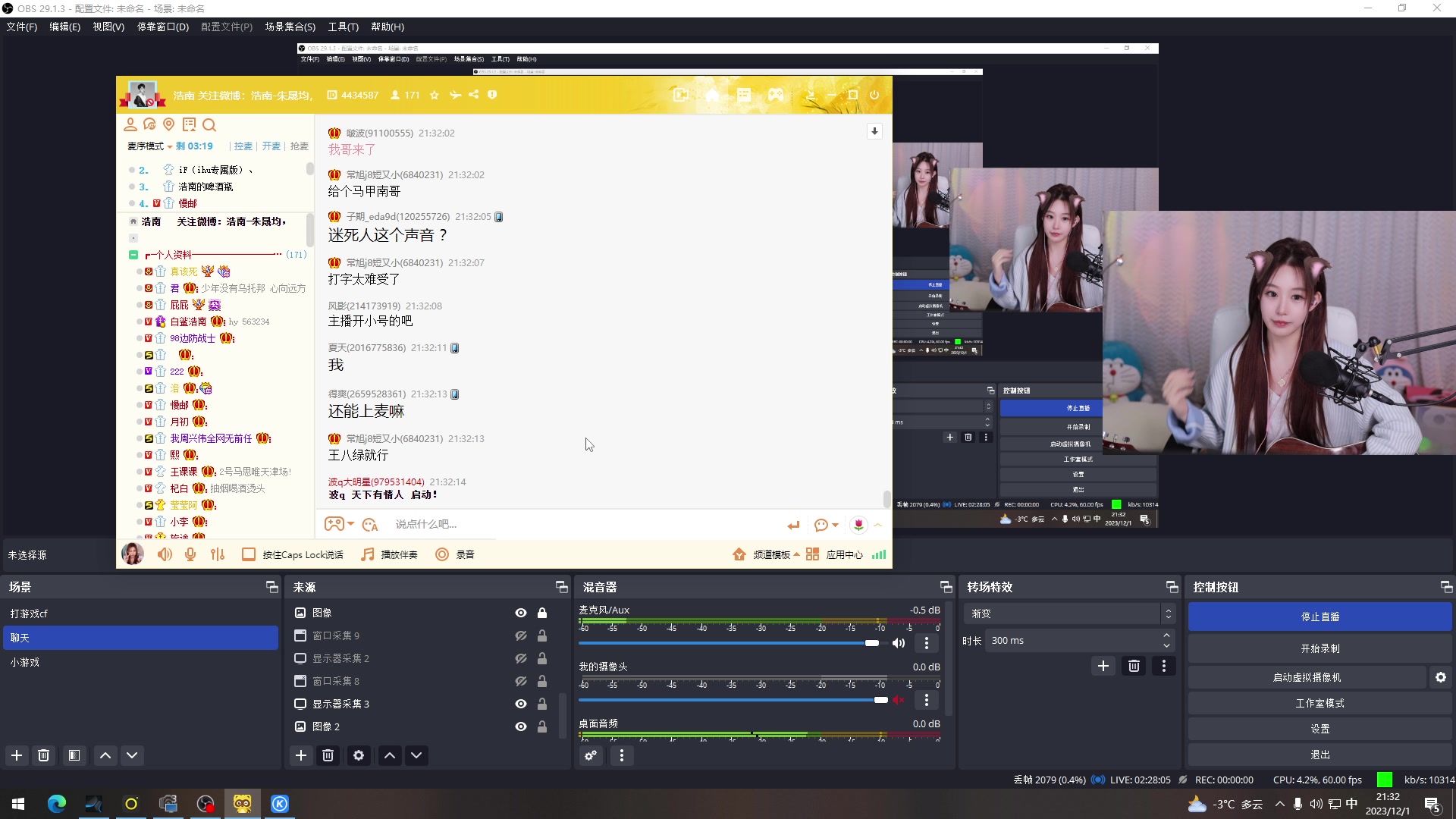
Task: Open 停靠窗口(D) menu
Action: (162, 27)
